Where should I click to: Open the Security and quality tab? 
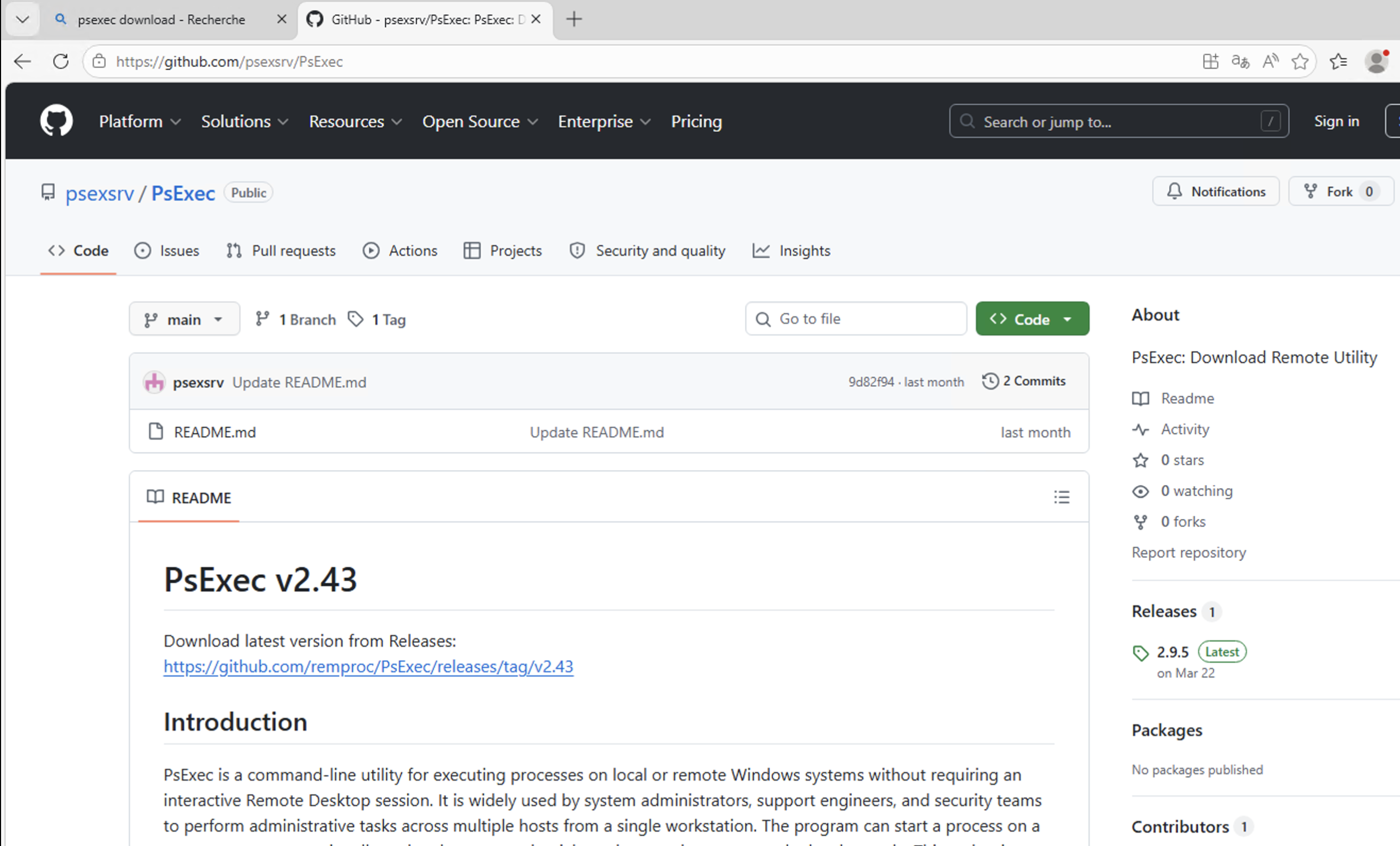click(x=647, y=251)
